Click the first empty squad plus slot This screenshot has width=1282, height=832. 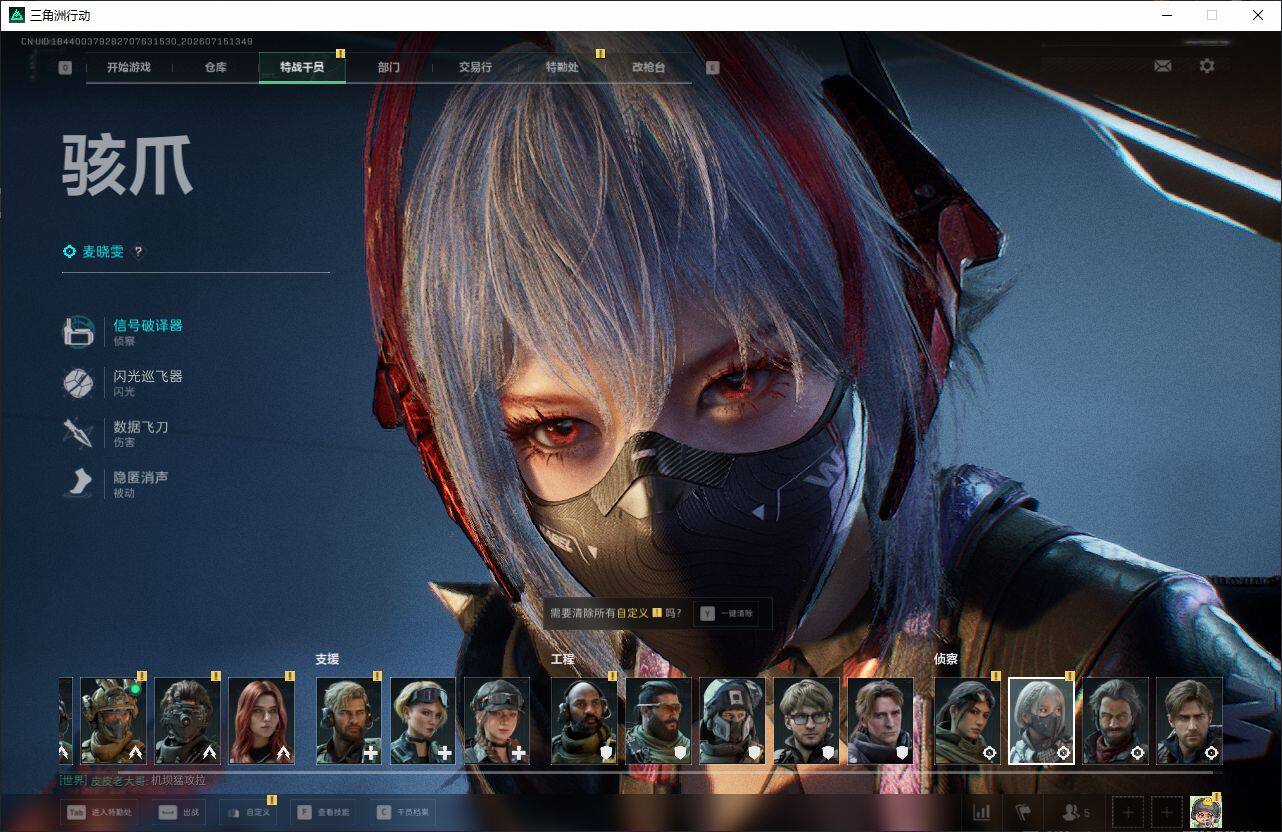[x=1128, y=812]
